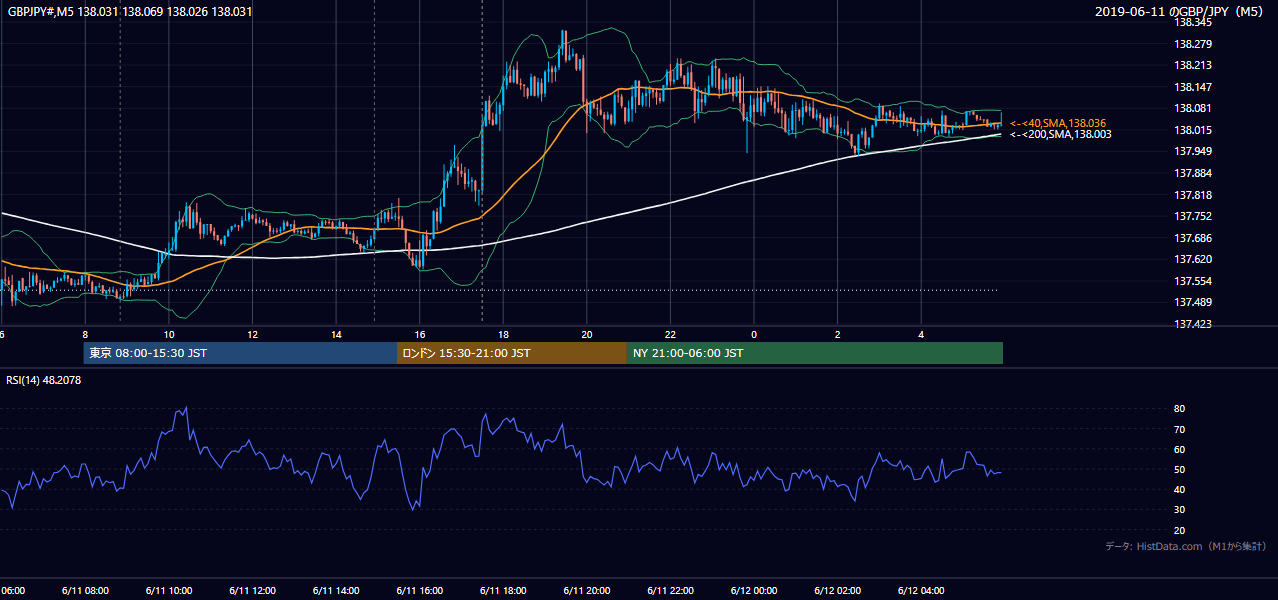Click hour label 18 under price chart
This screenshot has width=1278, height=600.
click(x=503, y=335)
